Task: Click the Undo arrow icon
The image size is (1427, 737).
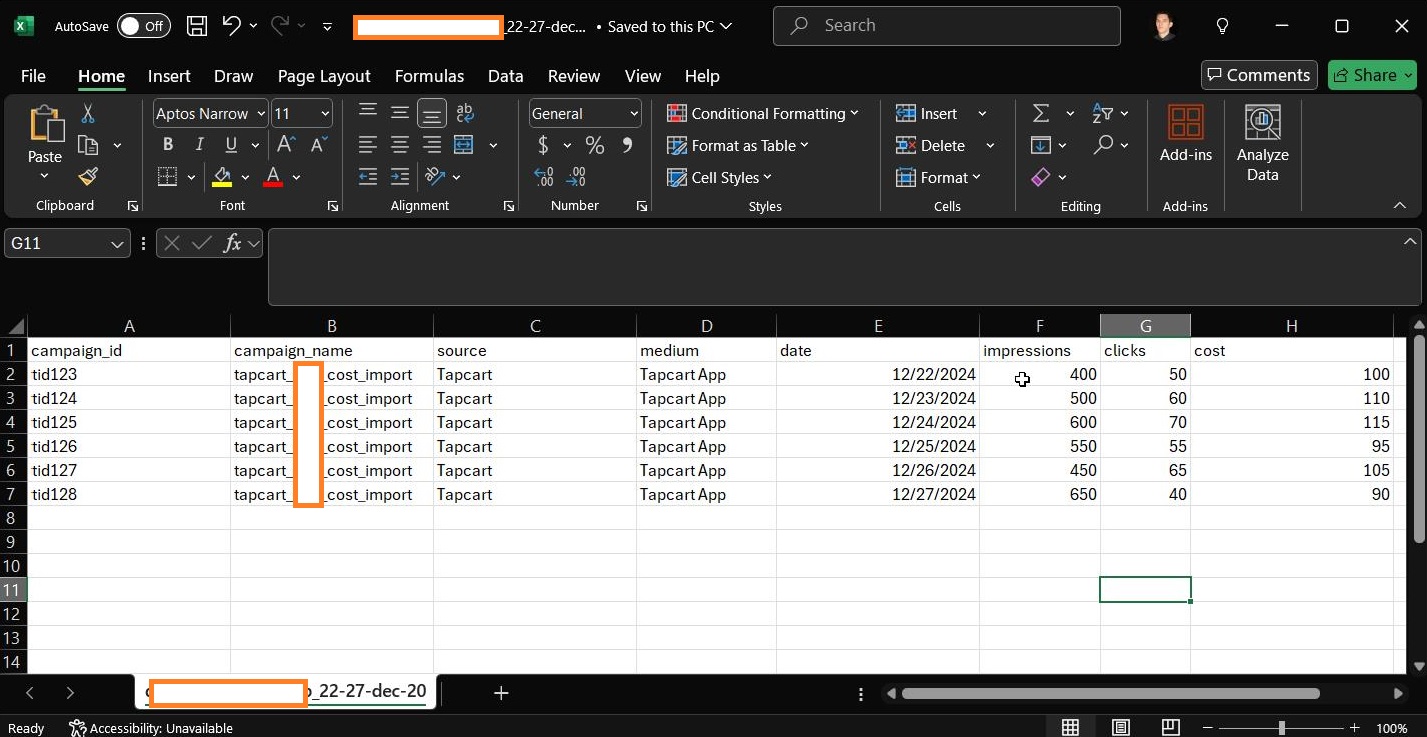Action: point(231,26)
